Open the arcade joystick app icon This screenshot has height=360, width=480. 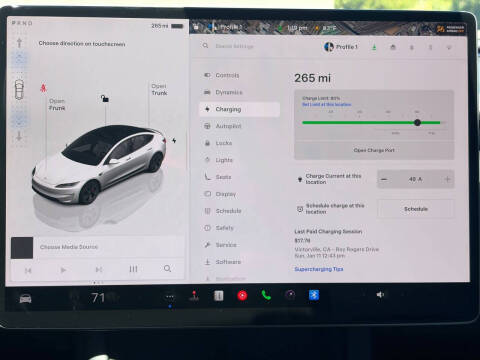coord(194,296)
